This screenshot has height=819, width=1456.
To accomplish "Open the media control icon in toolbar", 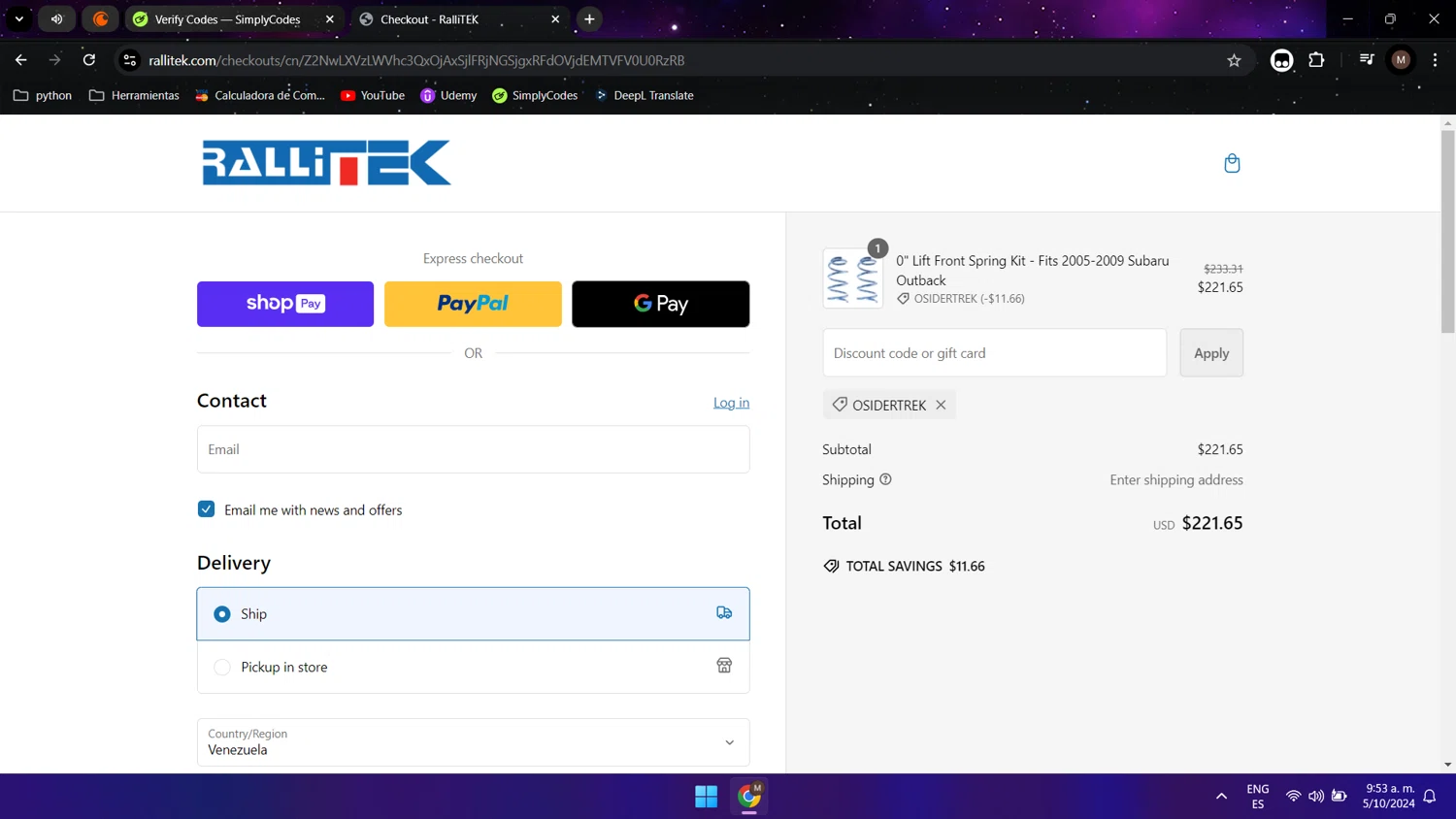I will (1367, 60).
